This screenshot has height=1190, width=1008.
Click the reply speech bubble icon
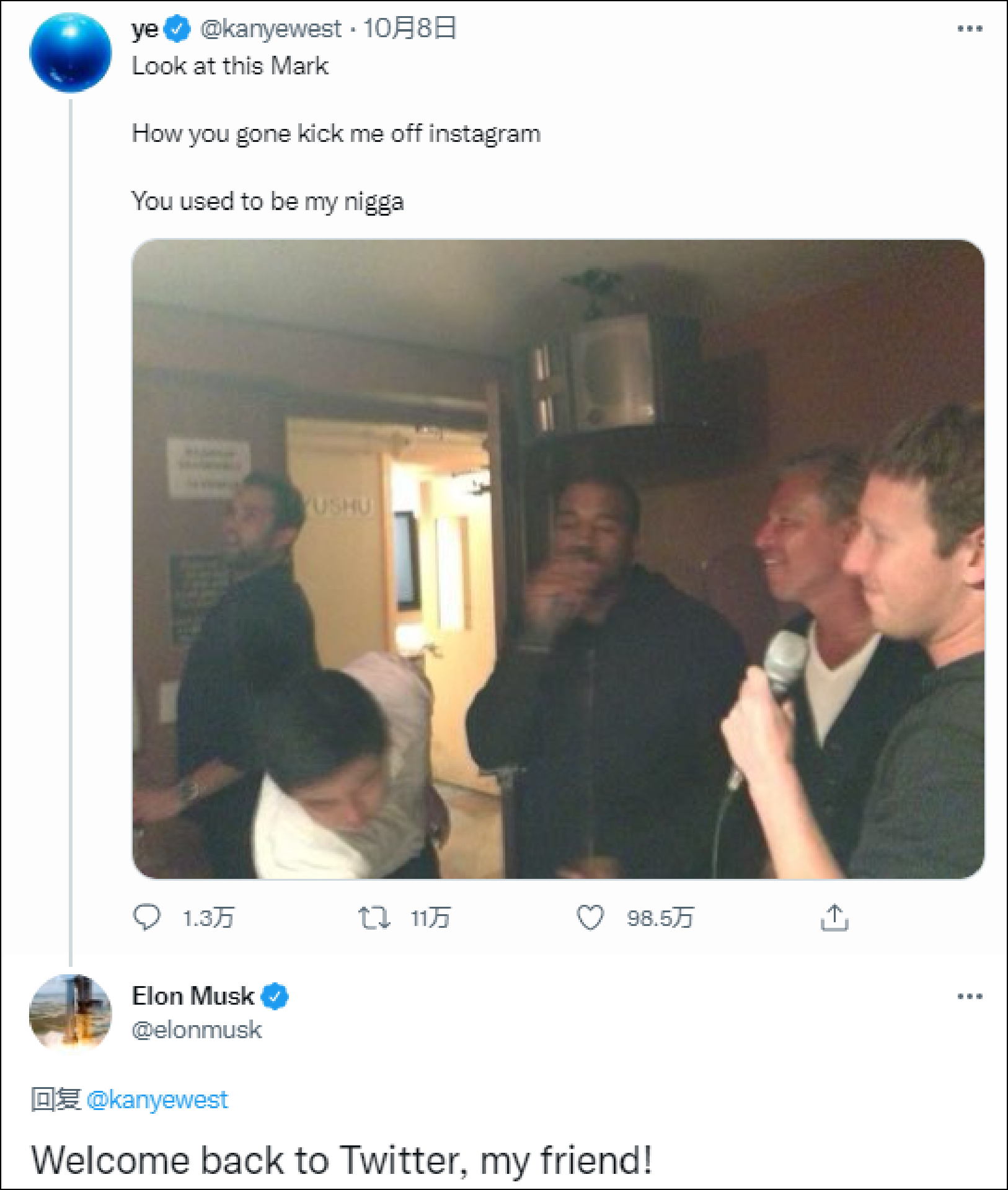point(147,917)
